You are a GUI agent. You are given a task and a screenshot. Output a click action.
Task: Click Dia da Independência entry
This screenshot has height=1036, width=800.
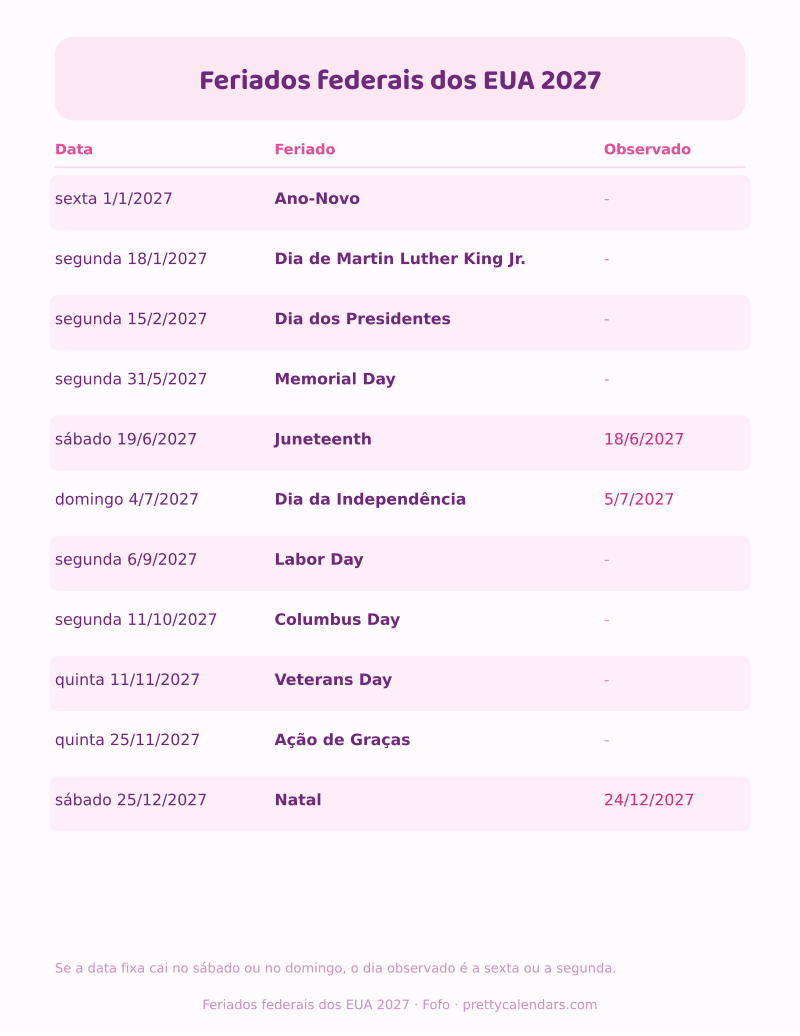[x=370, y=500]
